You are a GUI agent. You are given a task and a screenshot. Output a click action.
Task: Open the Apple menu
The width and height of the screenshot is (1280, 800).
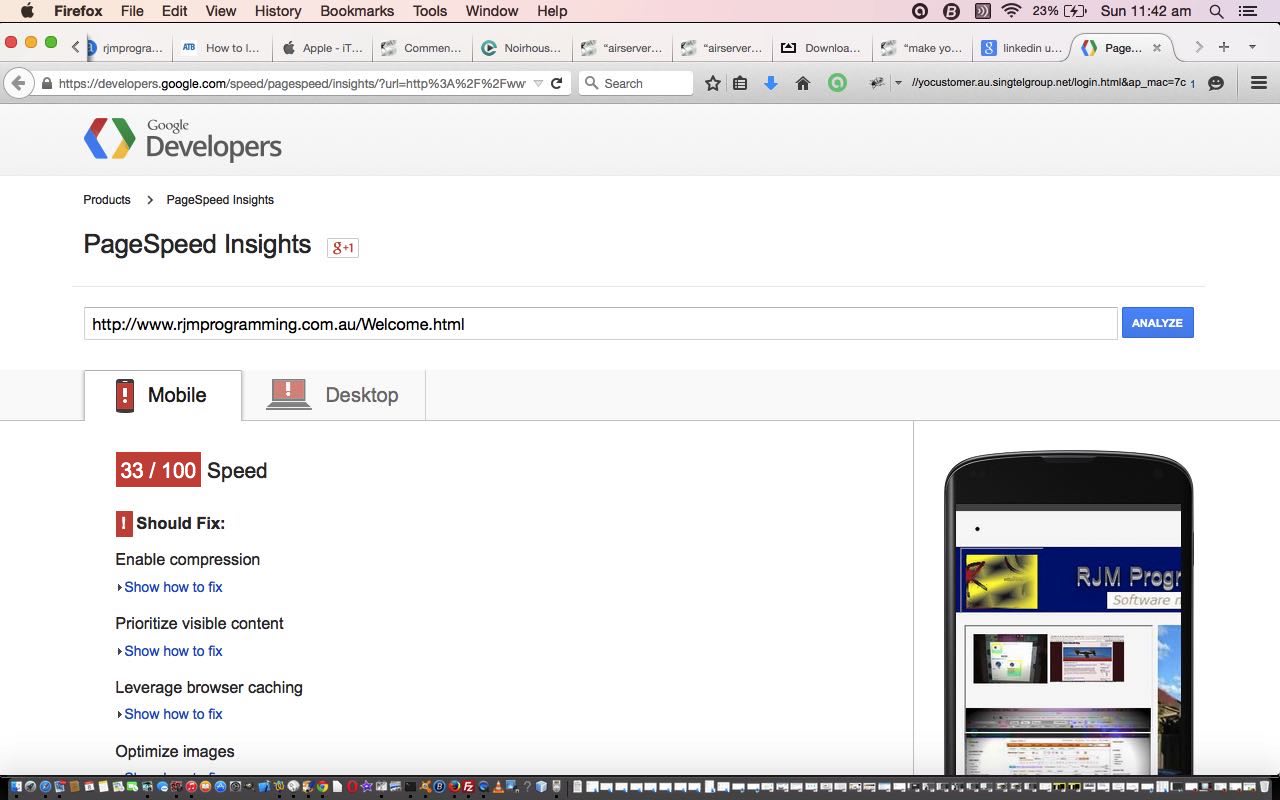(27, 11)
